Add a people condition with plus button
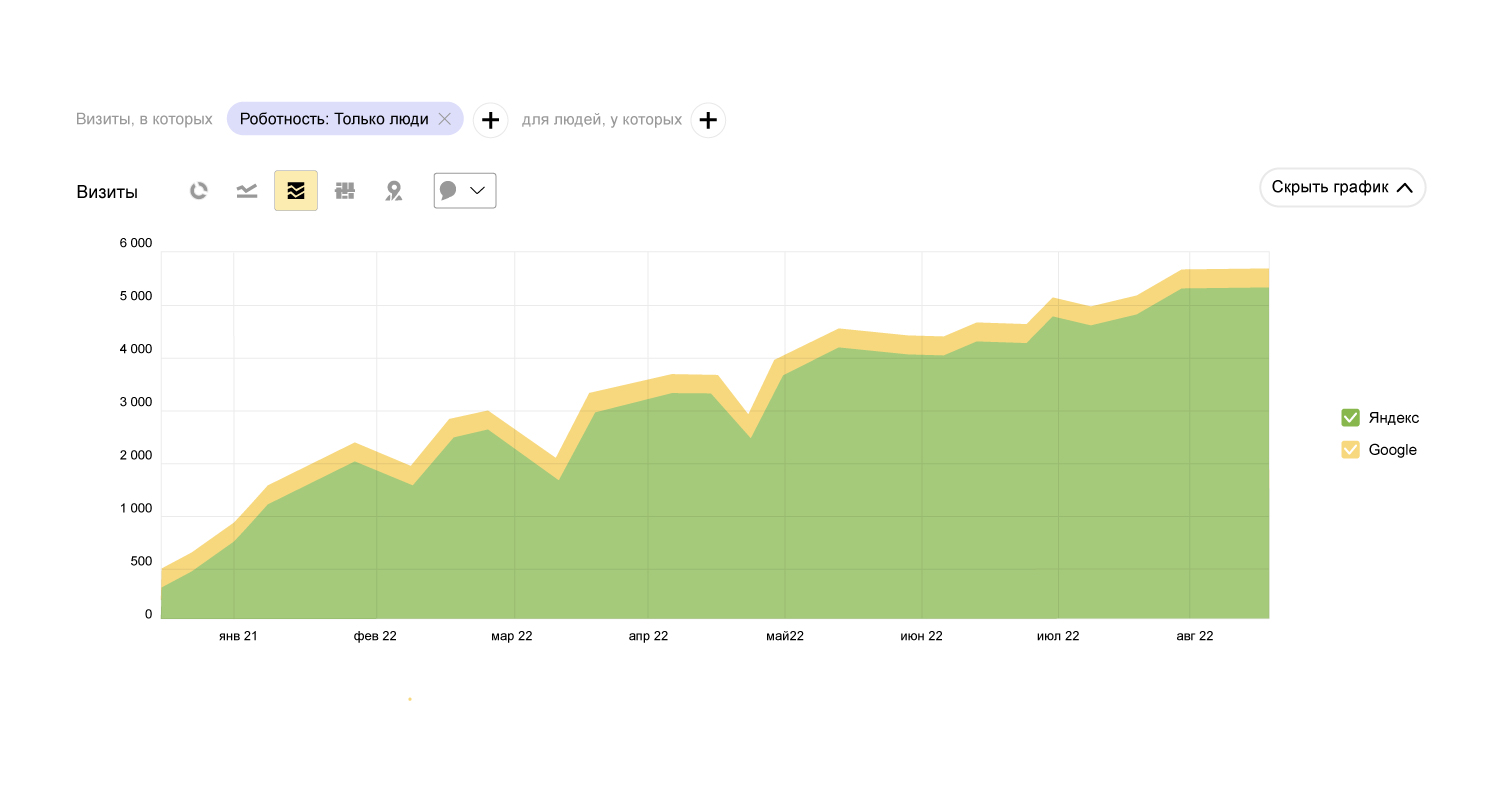 coord(708,120)
